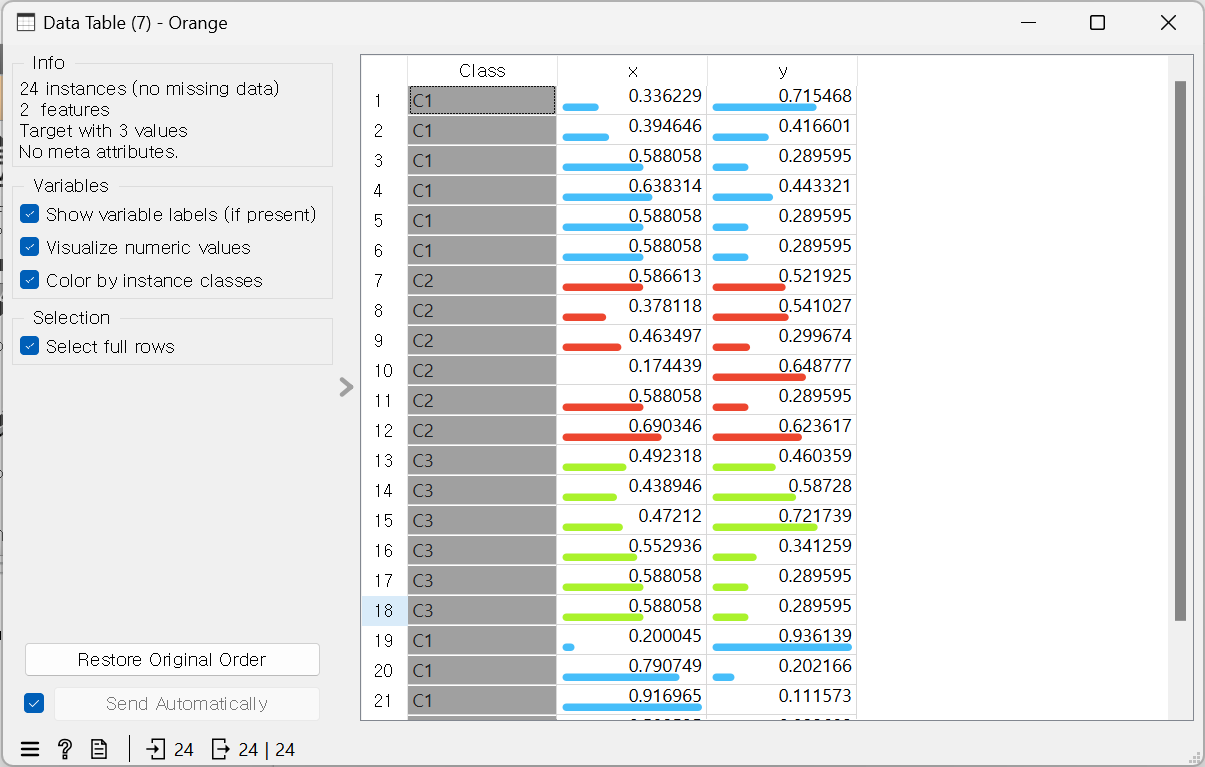Click y value 0.521925

point(815,276)
